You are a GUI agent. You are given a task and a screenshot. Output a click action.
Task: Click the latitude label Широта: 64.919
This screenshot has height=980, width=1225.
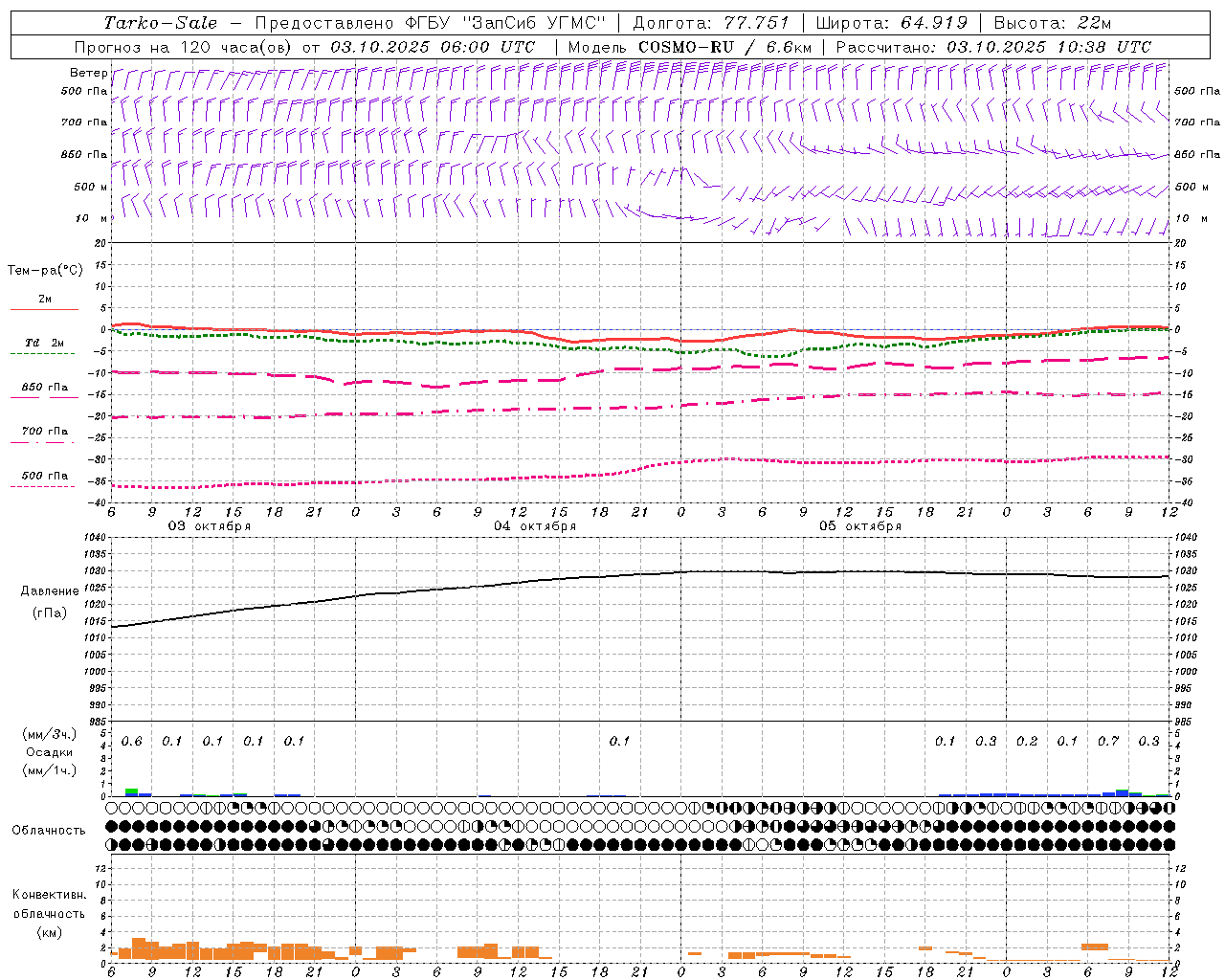pos(892,23)
